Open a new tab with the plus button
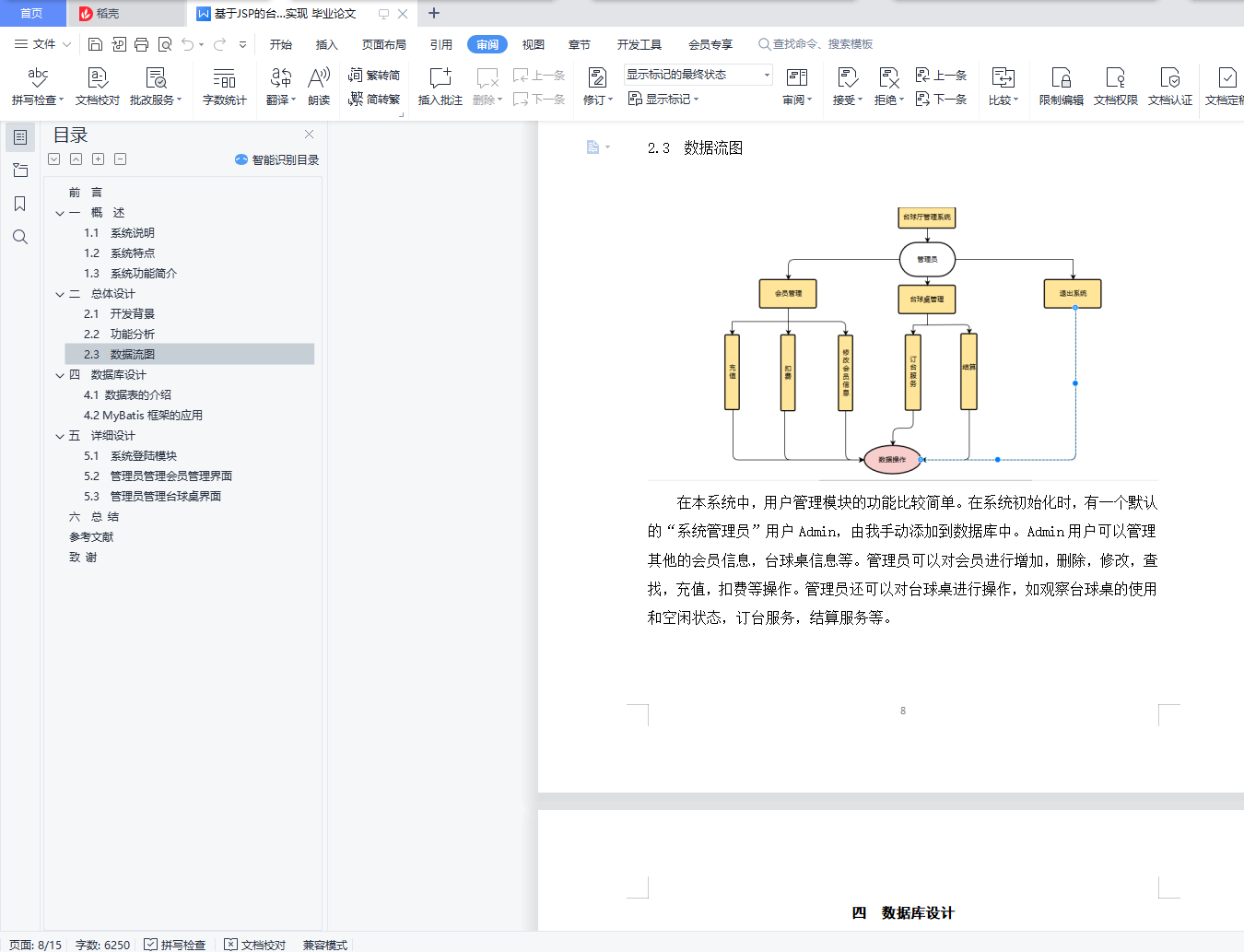 click(434, 13)
